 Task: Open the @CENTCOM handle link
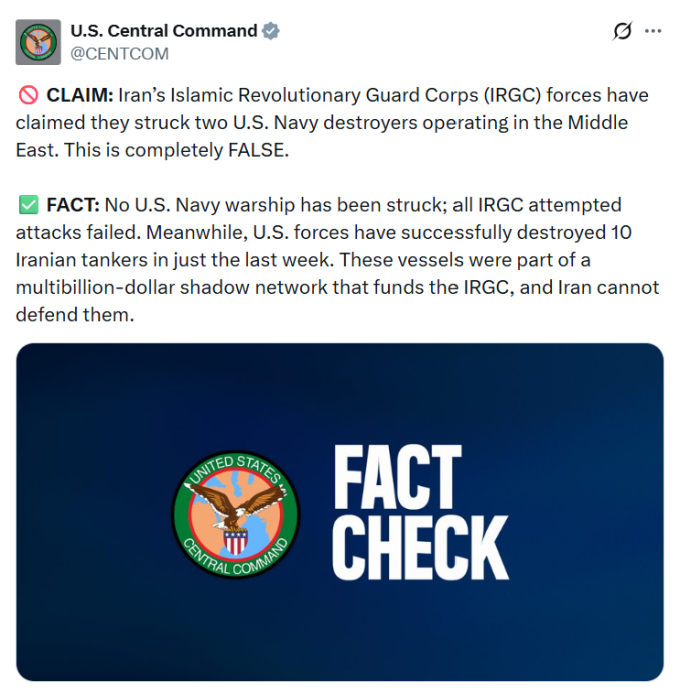120,53
